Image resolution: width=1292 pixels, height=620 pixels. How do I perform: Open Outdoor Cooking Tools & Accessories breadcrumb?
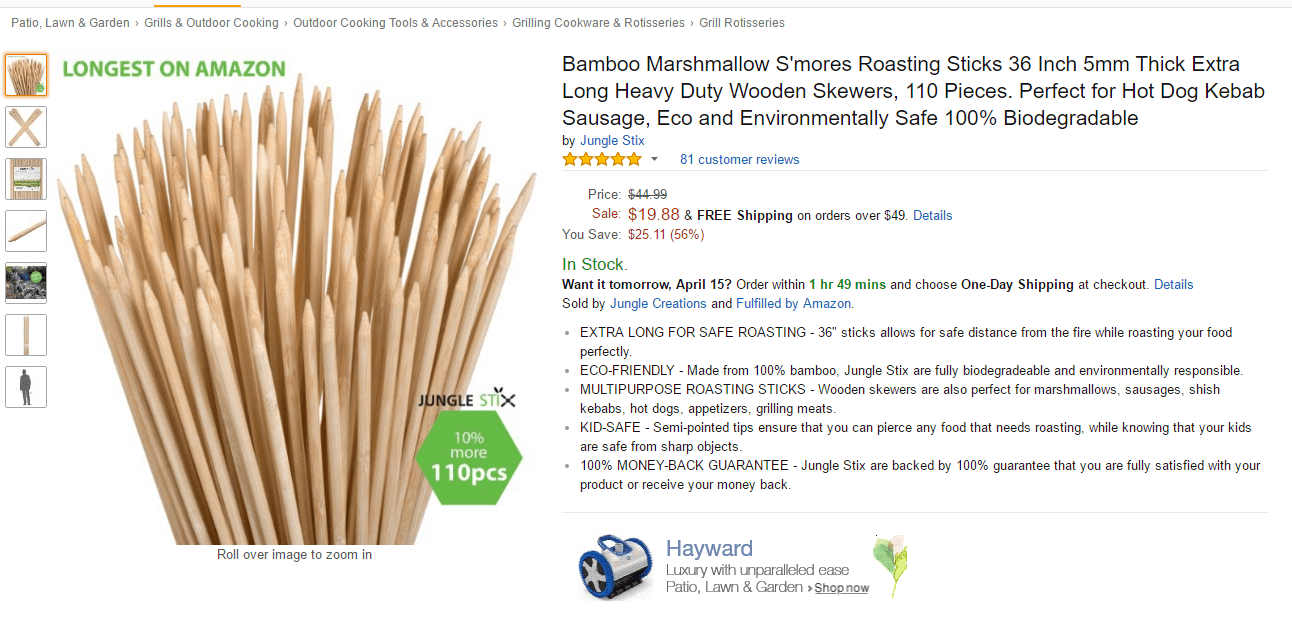pos(395,23)
